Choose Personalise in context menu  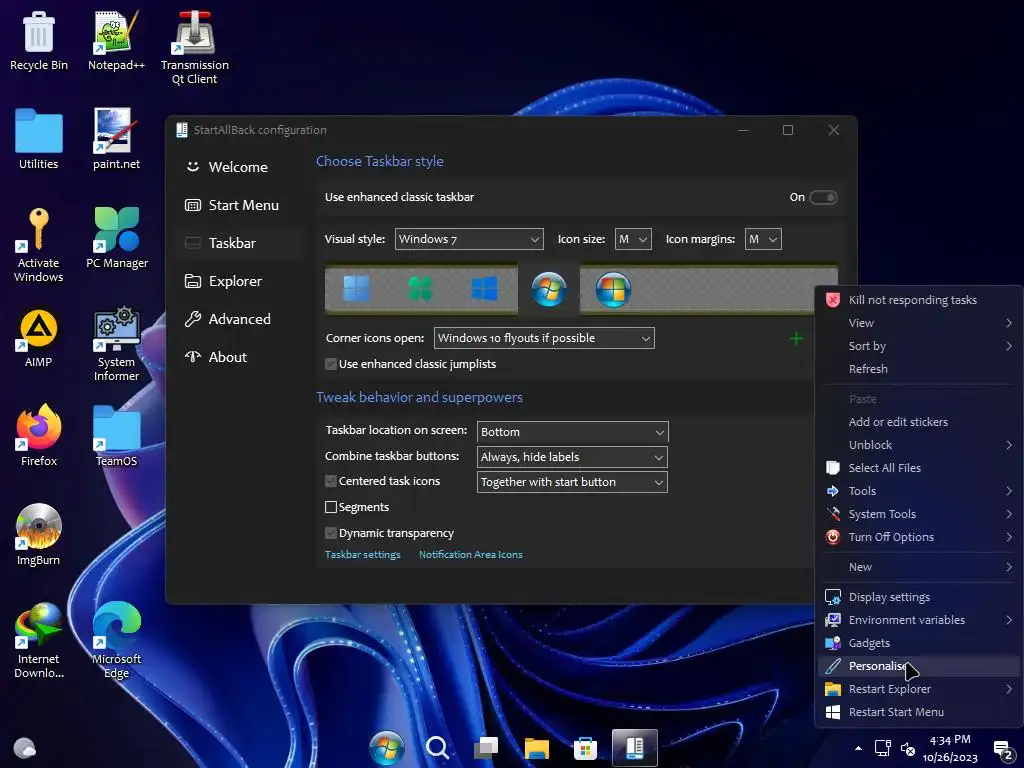point(919,666)
